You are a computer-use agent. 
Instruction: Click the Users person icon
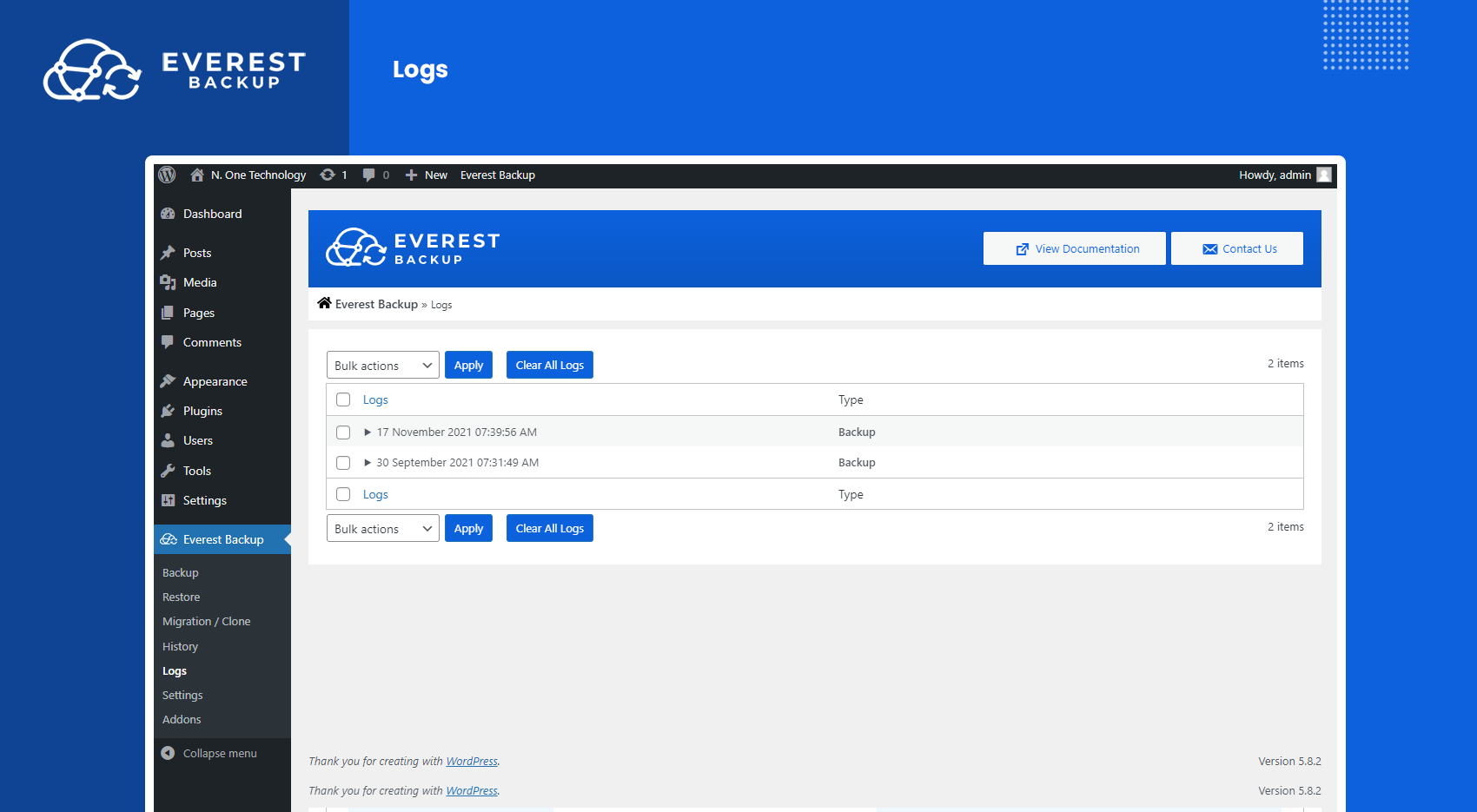pyautogui.click(x=168, y=440)
